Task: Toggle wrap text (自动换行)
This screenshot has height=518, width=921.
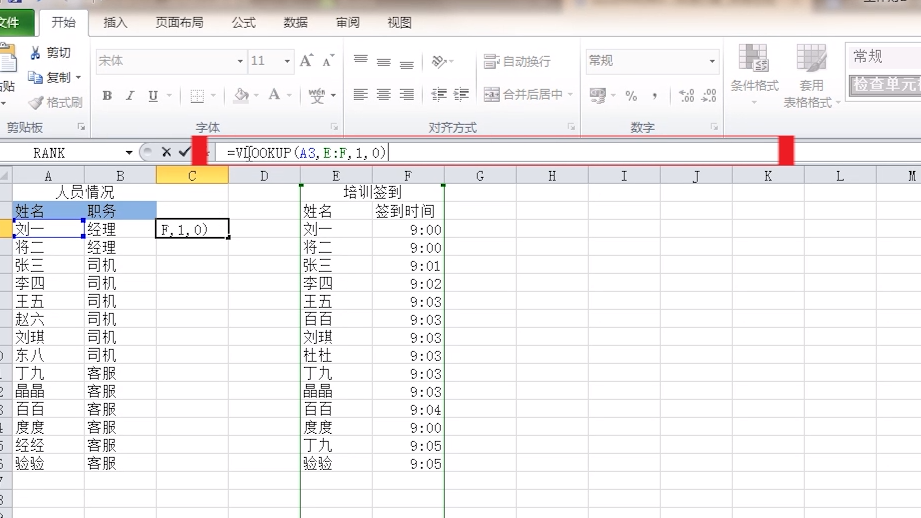Action: pyautogui.click(x=517, y=61)
